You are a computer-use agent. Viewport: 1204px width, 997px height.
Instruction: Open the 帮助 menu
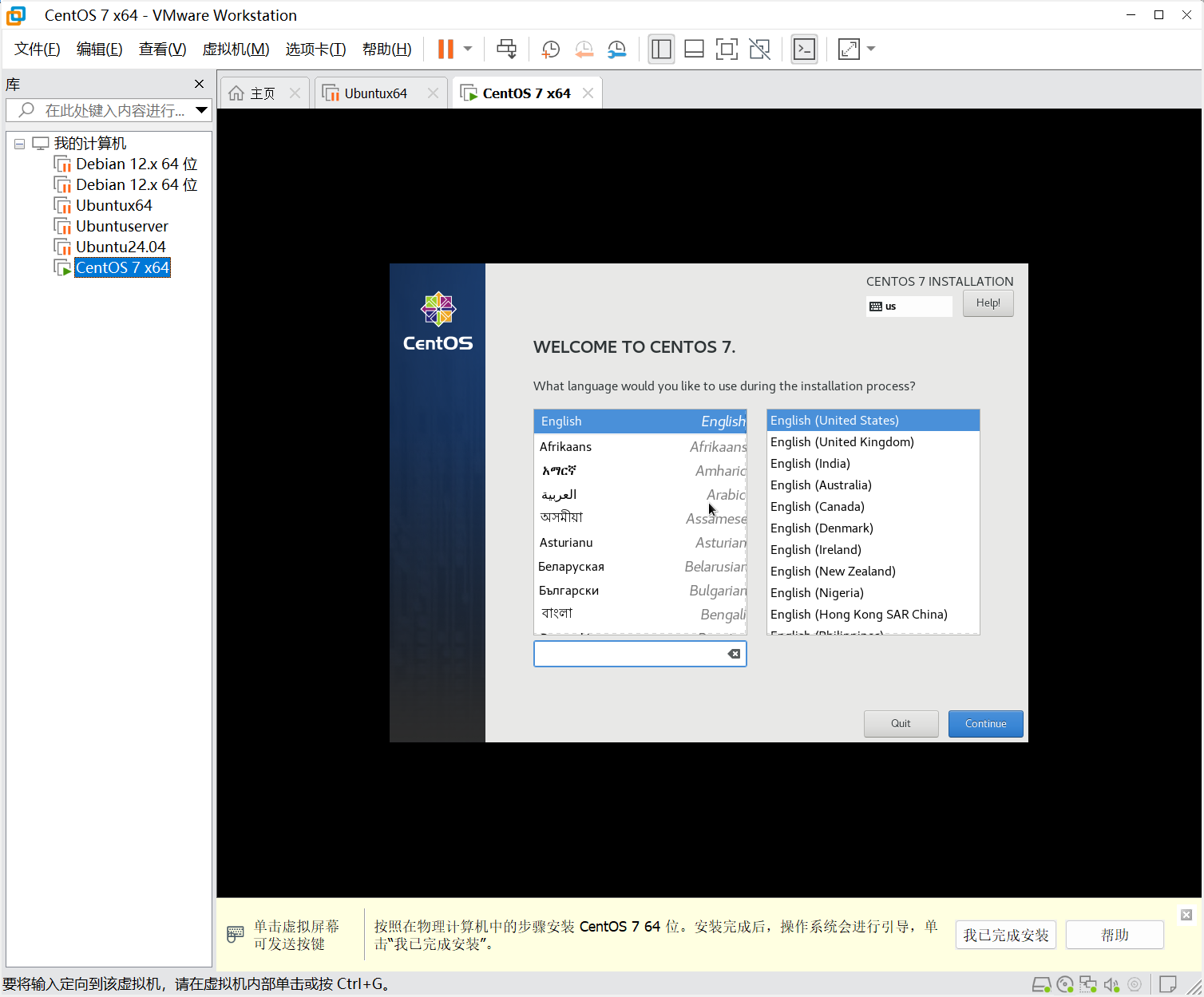click(x=387, y=49)
